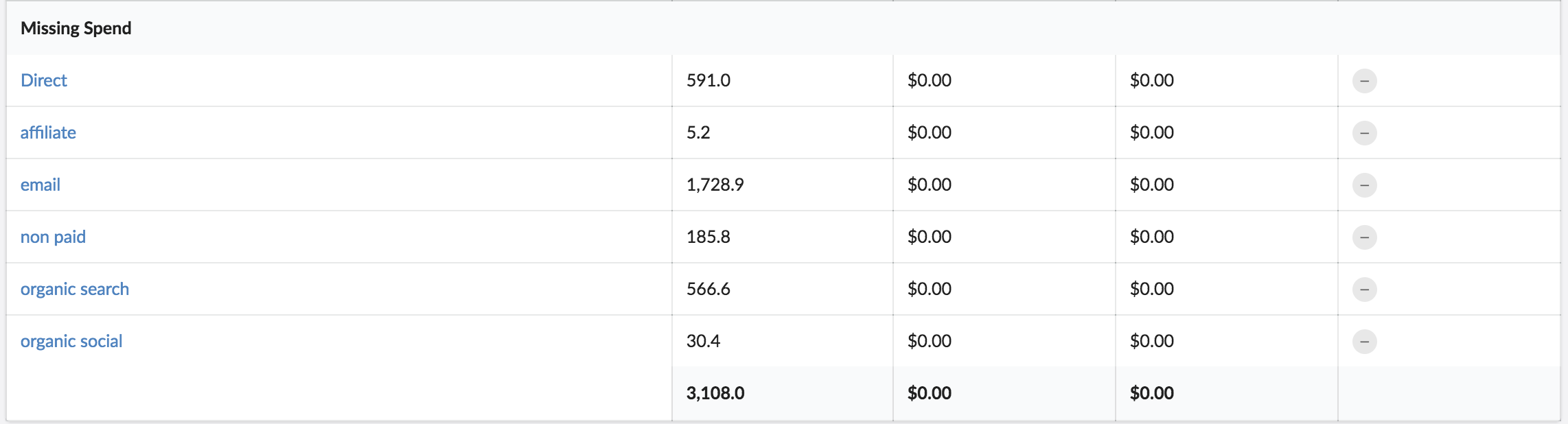
Task: Click the minus icon in email row
Action: tap(1364, 185)
